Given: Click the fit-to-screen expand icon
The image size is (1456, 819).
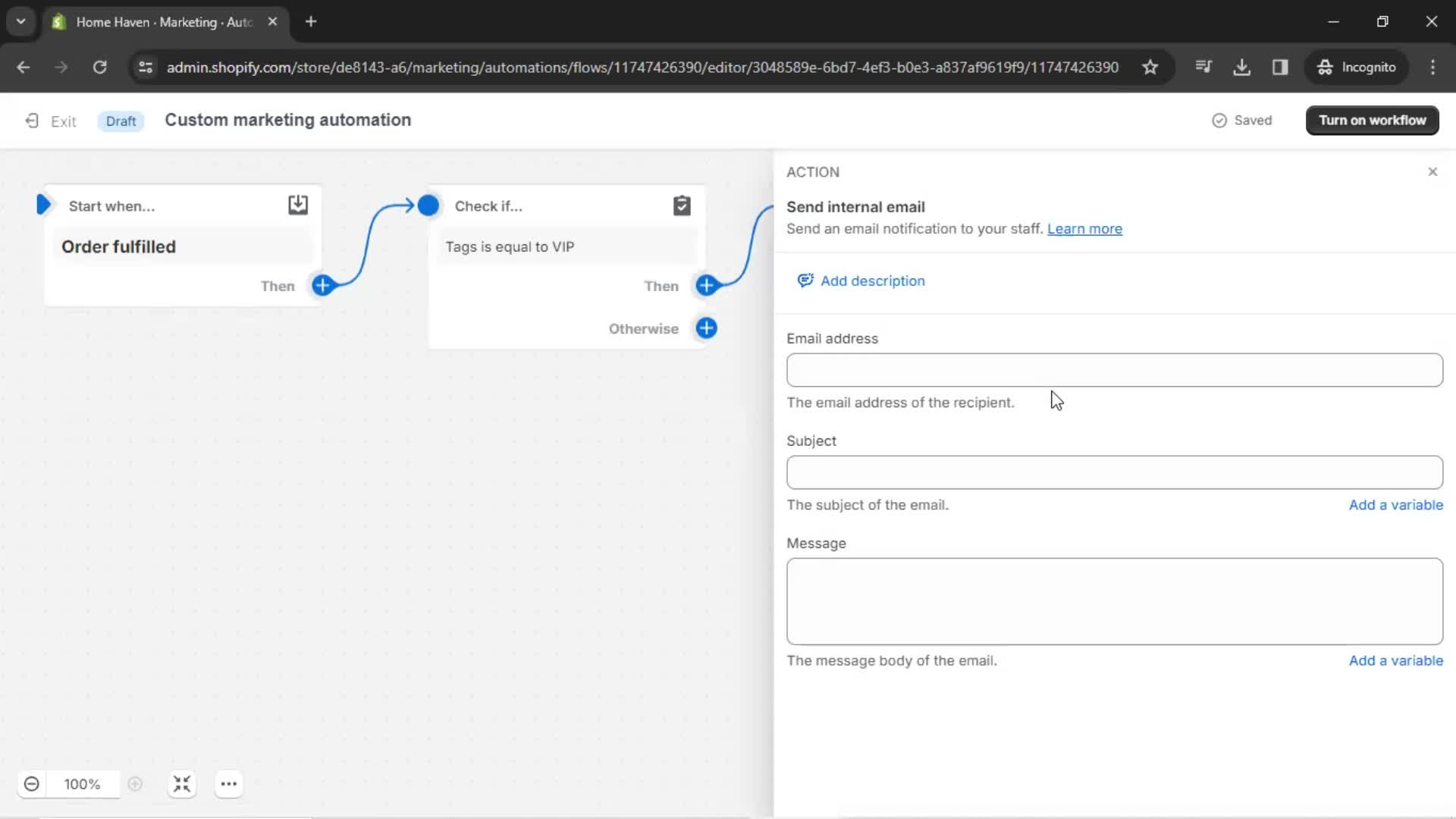Looking at the screenshot, I should (x=182, y=784).
